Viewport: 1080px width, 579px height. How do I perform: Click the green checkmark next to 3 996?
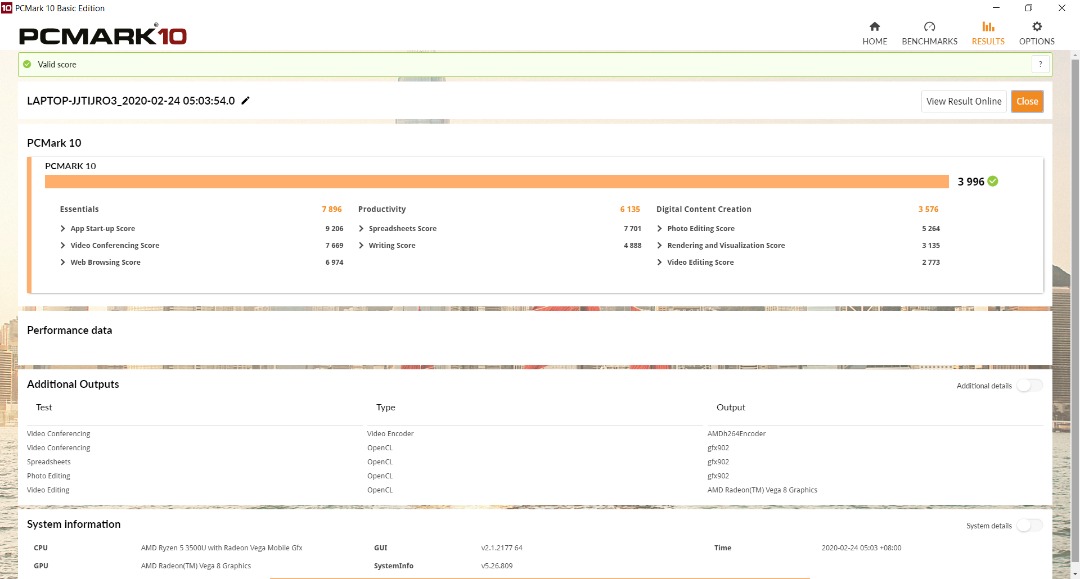tap(993, 181)
